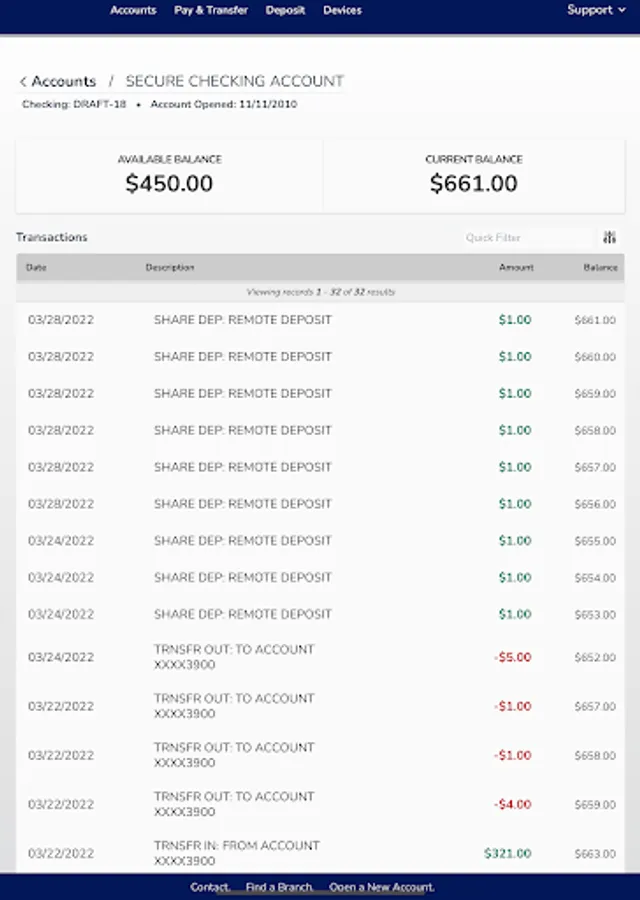Expand the Support dropdown menu
This screenshot has height=900, width=640.
(x=596, y=10)
